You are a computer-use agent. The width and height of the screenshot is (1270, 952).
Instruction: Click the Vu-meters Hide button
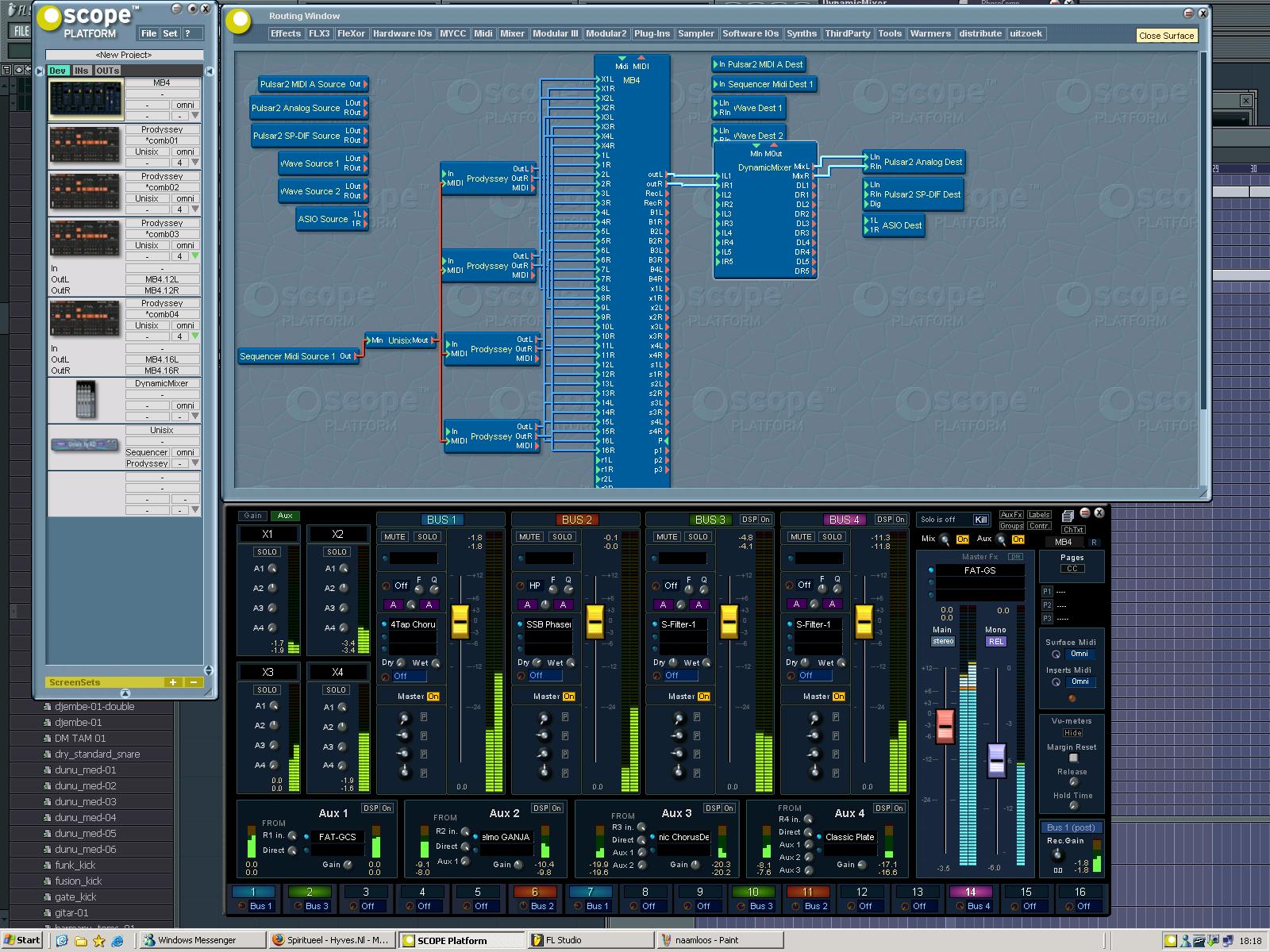[1073, 733]
